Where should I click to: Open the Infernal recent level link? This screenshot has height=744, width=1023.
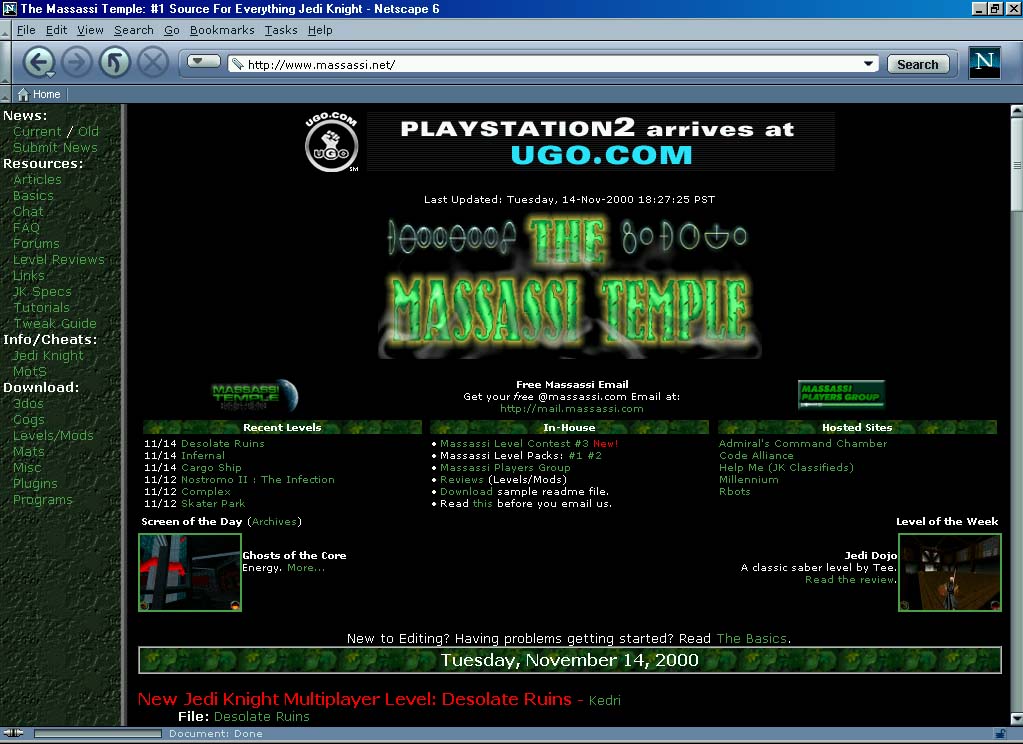tap(202, 456)
